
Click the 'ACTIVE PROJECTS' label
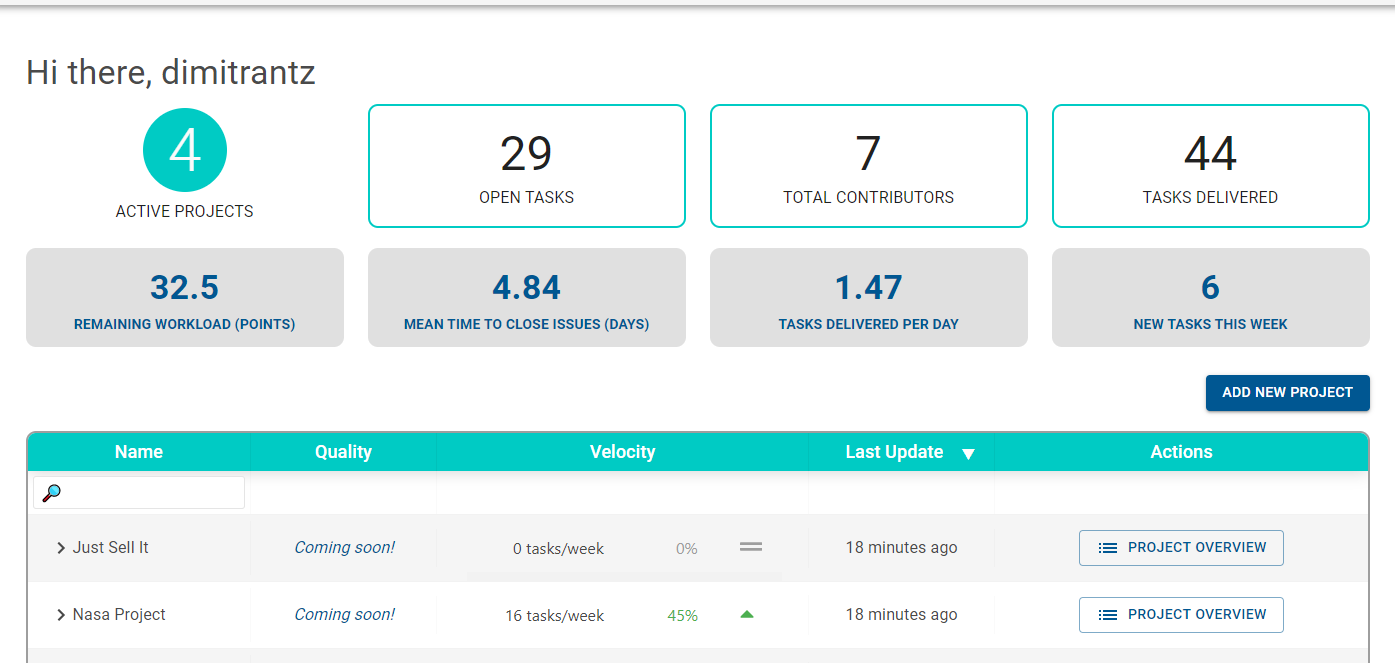(185, 212)
